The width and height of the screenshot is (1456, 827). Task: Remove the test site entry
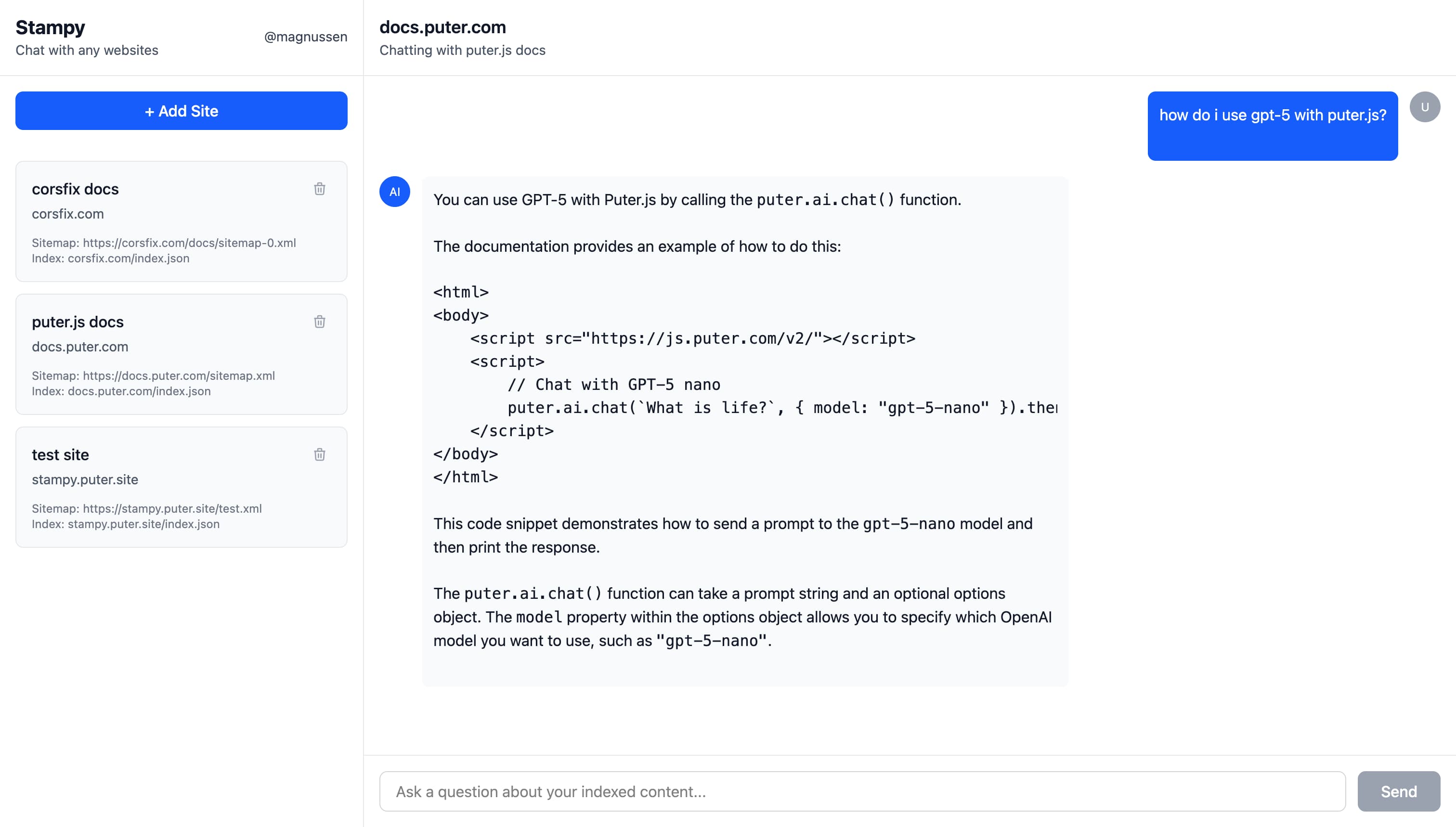[x=319, y=454]
